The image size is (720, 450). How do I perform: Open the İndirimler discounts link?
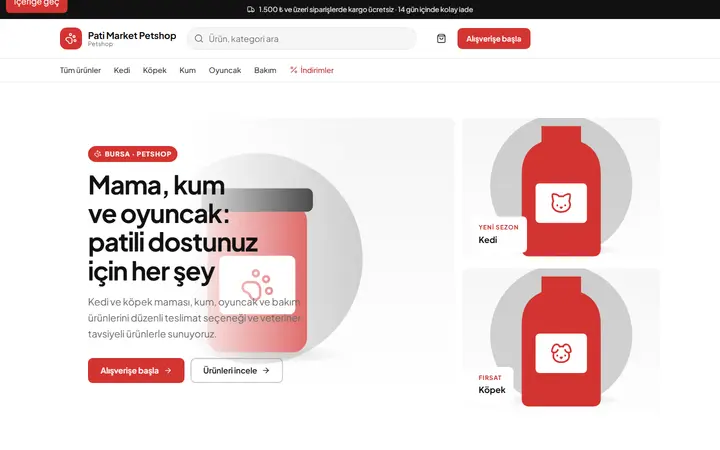click(x=312, y=70)
